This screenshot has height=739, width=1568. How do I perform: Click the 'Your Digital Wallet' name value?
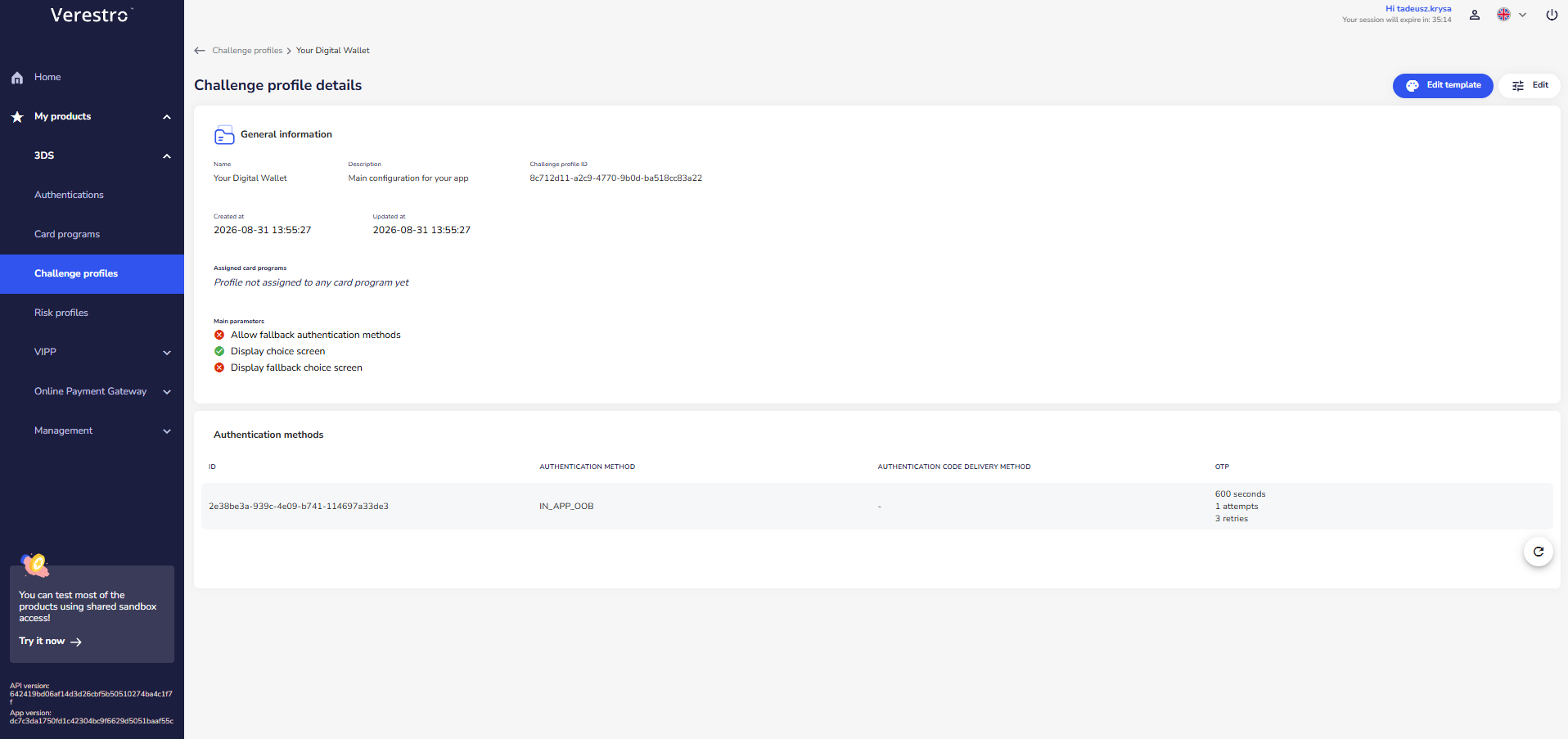coord(250,178)
